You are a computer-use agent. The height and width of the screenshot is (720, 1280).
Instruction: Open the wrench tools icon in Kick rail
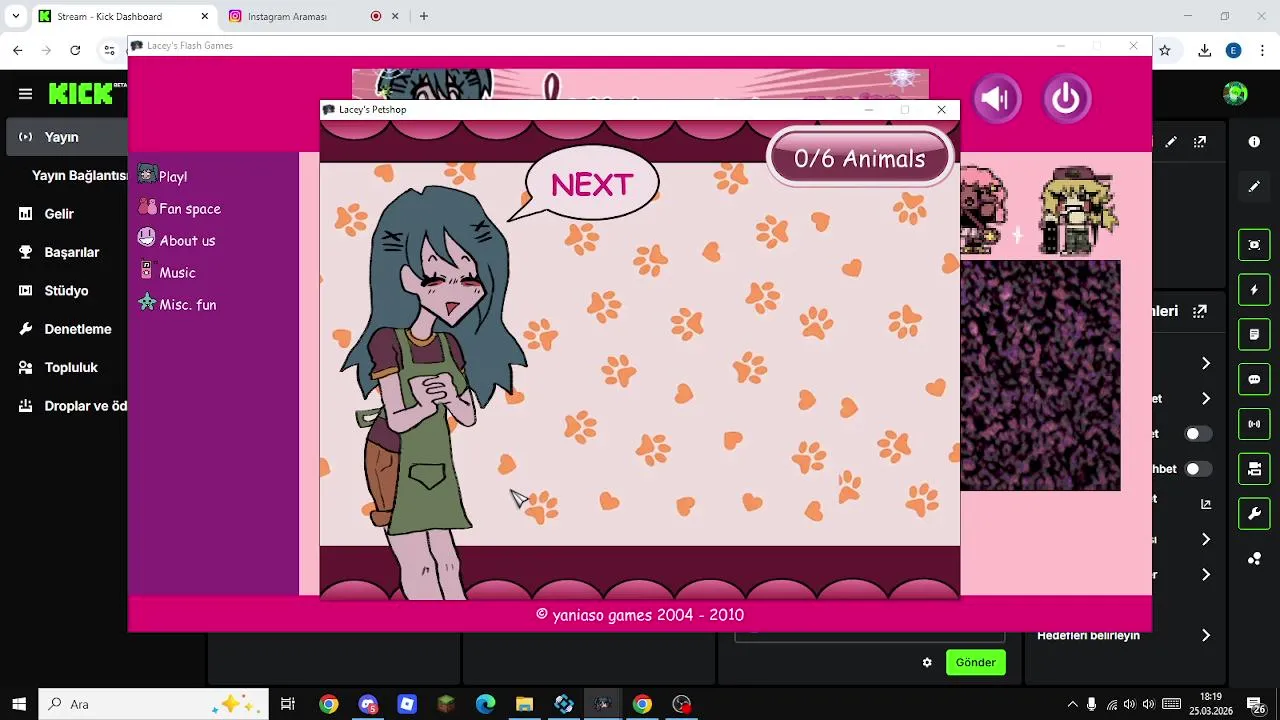click(x=1254, y=514)
